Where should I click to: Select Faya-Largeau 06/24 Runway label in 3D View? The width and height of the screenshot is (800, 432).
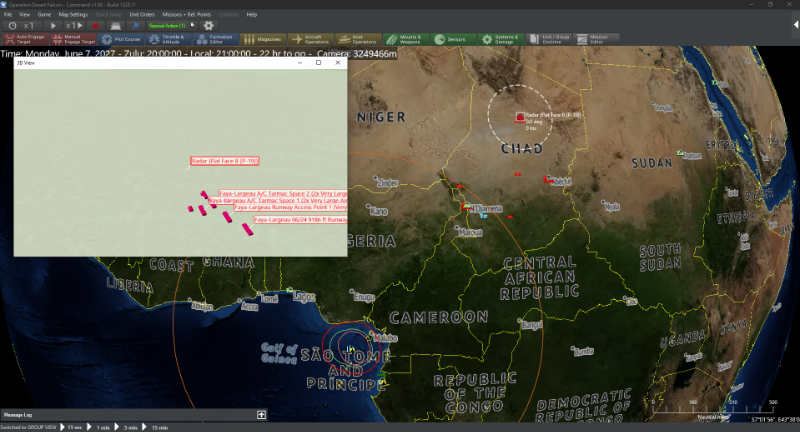click(x=301, y=219)
